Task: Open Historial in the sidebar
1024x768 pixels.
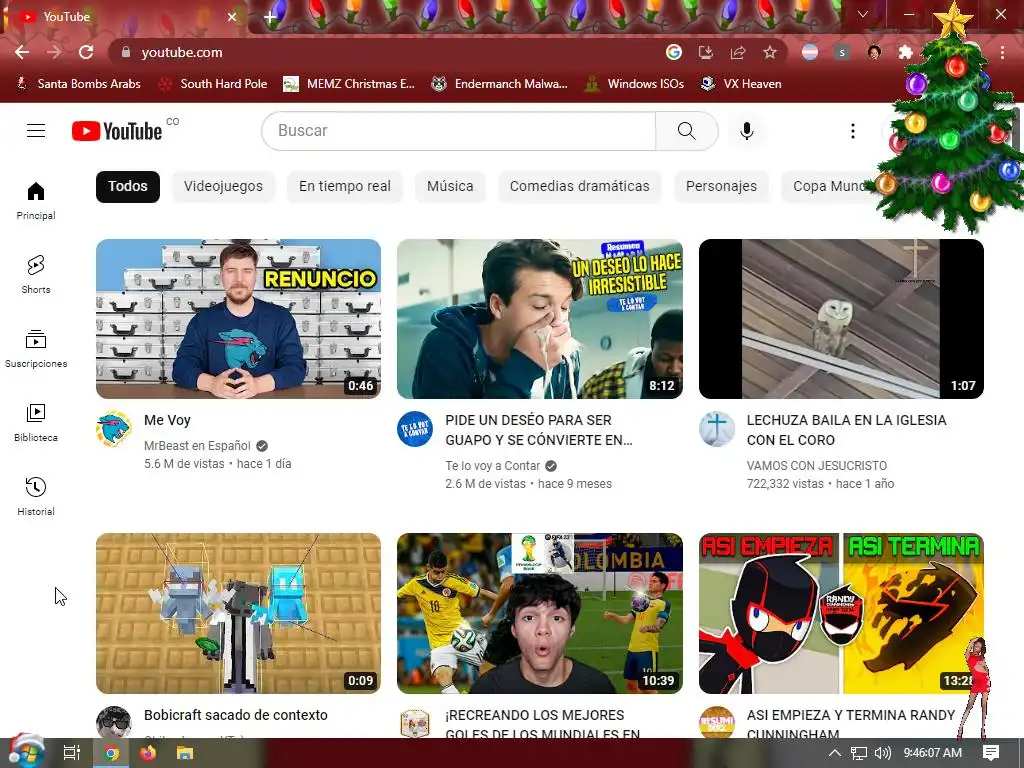Action: [36, 496]
